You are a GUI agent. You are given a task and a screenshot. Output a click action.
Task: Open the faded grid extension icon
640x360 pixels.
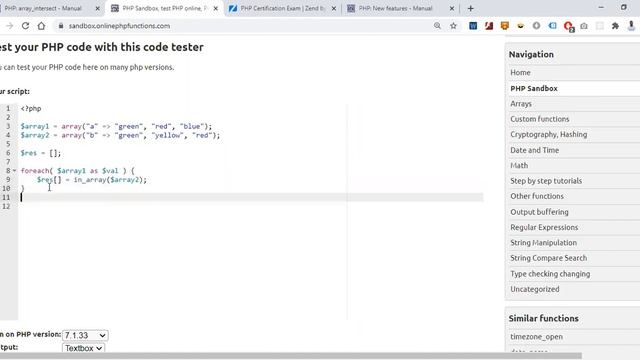tap(600, 26)
